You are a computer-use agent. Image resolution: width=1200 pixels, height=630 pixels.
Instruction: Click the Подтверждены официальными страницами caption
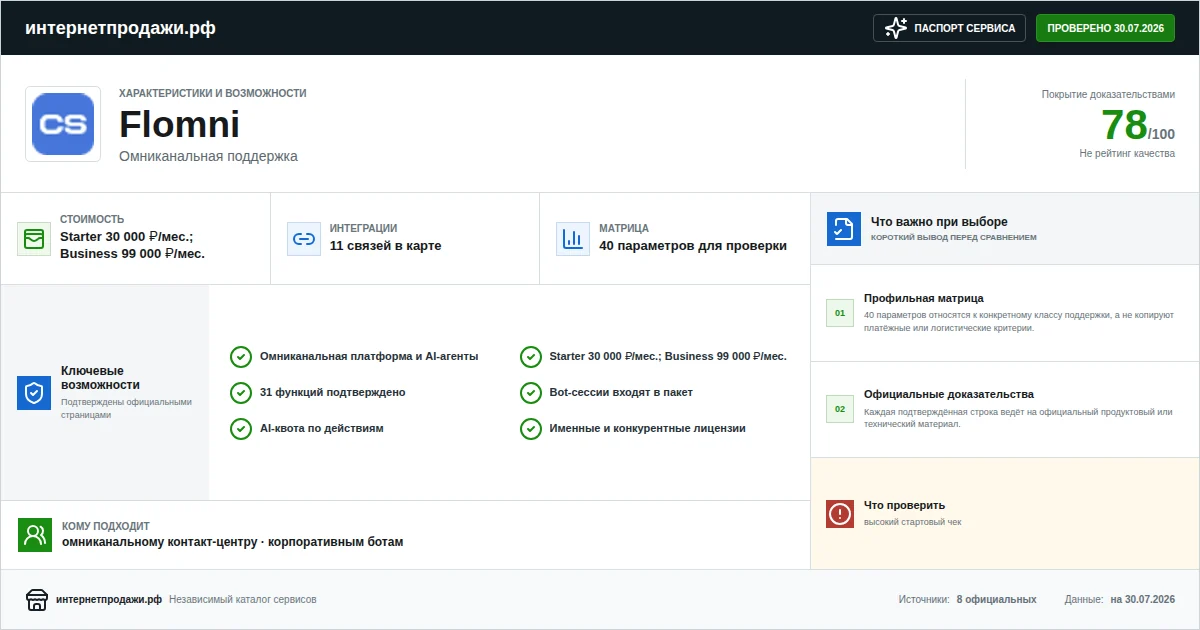pyautogui.click(x=126, y=408)
